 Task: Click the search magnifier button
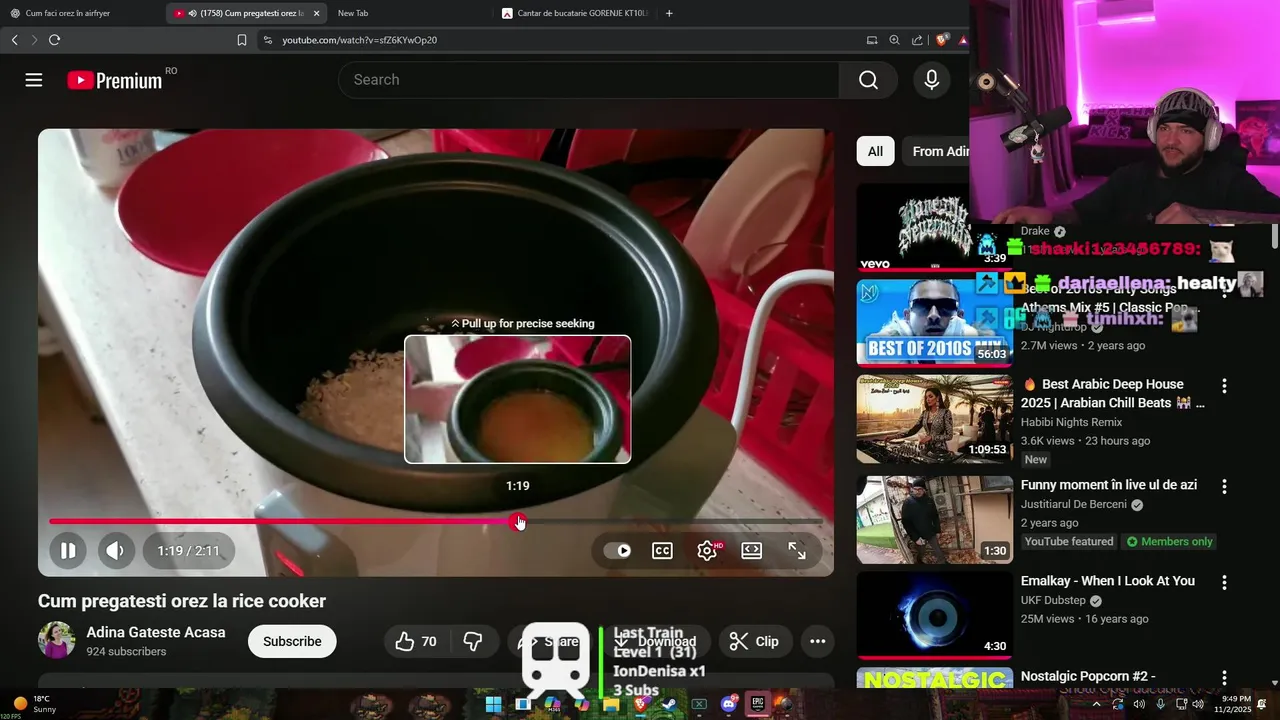tap(868, 80)
